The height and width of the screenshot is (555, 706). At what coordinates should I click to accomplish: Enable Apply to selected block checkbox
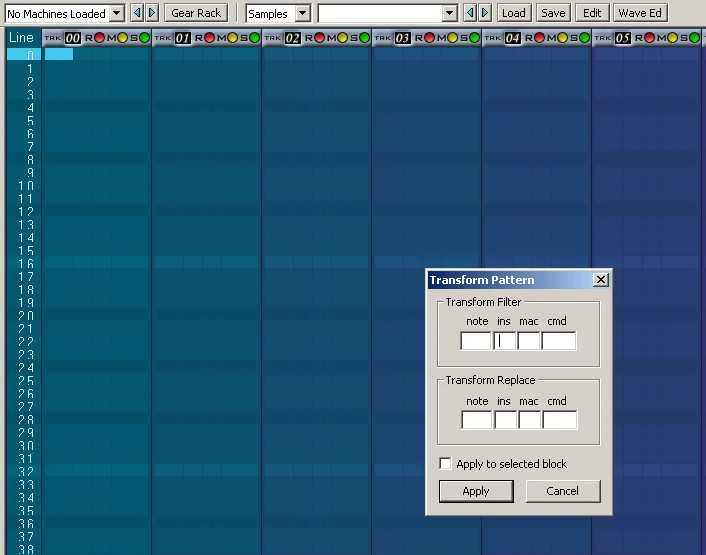(x=446, y=464)
